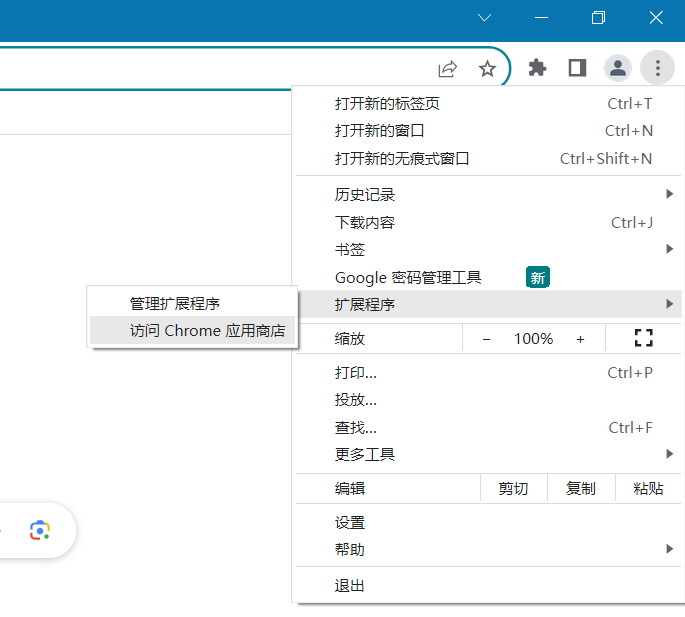
Task: Click the share page icon in address bar
Action: [x=448, y=69]
